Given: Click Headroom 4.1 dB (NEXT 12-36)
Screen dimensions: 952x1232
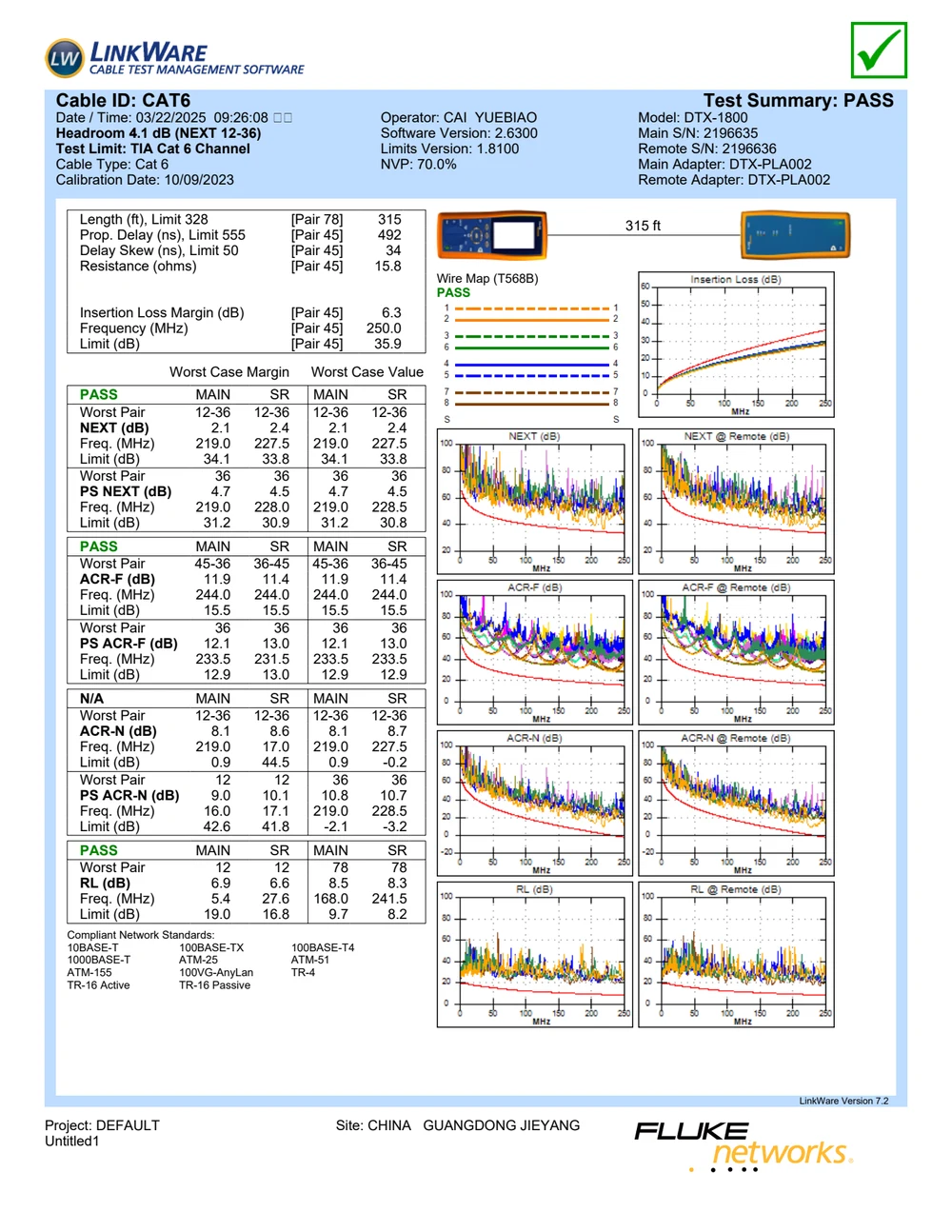Looking at the screenshot, I should point(158,133).
